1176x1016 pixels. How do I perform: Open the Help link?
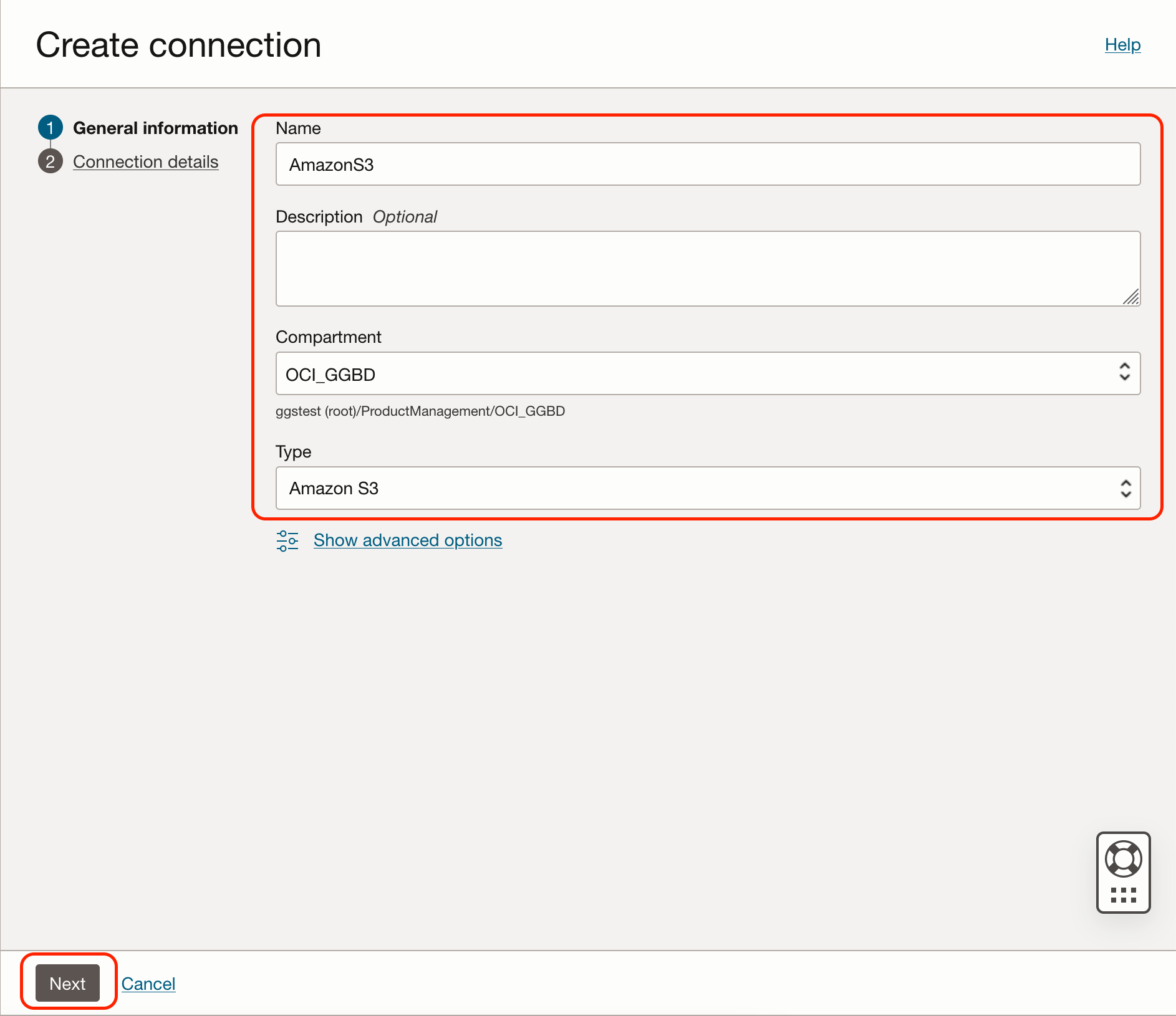click(x=1122, y=44)
